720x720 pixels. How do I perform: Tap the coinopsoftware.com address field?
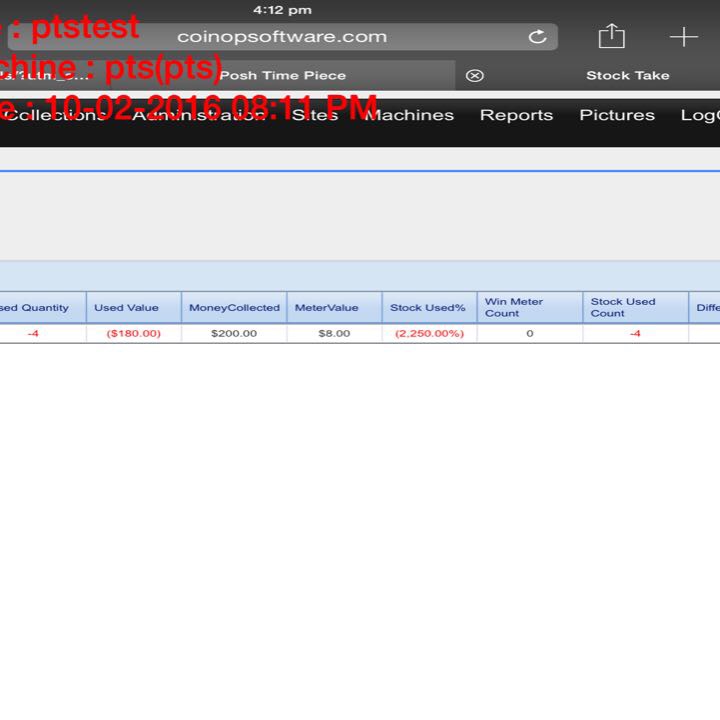point(282,37)
